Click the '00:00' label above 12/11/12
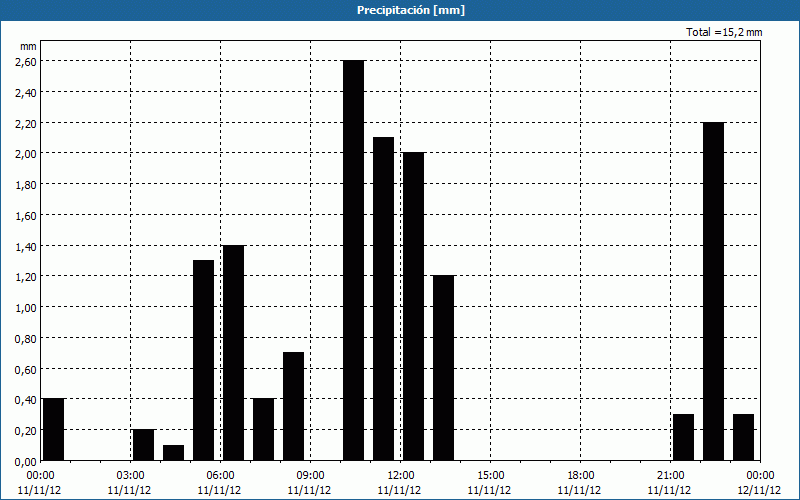The width and height of the screenshot is (800, 500). [760, 476]
